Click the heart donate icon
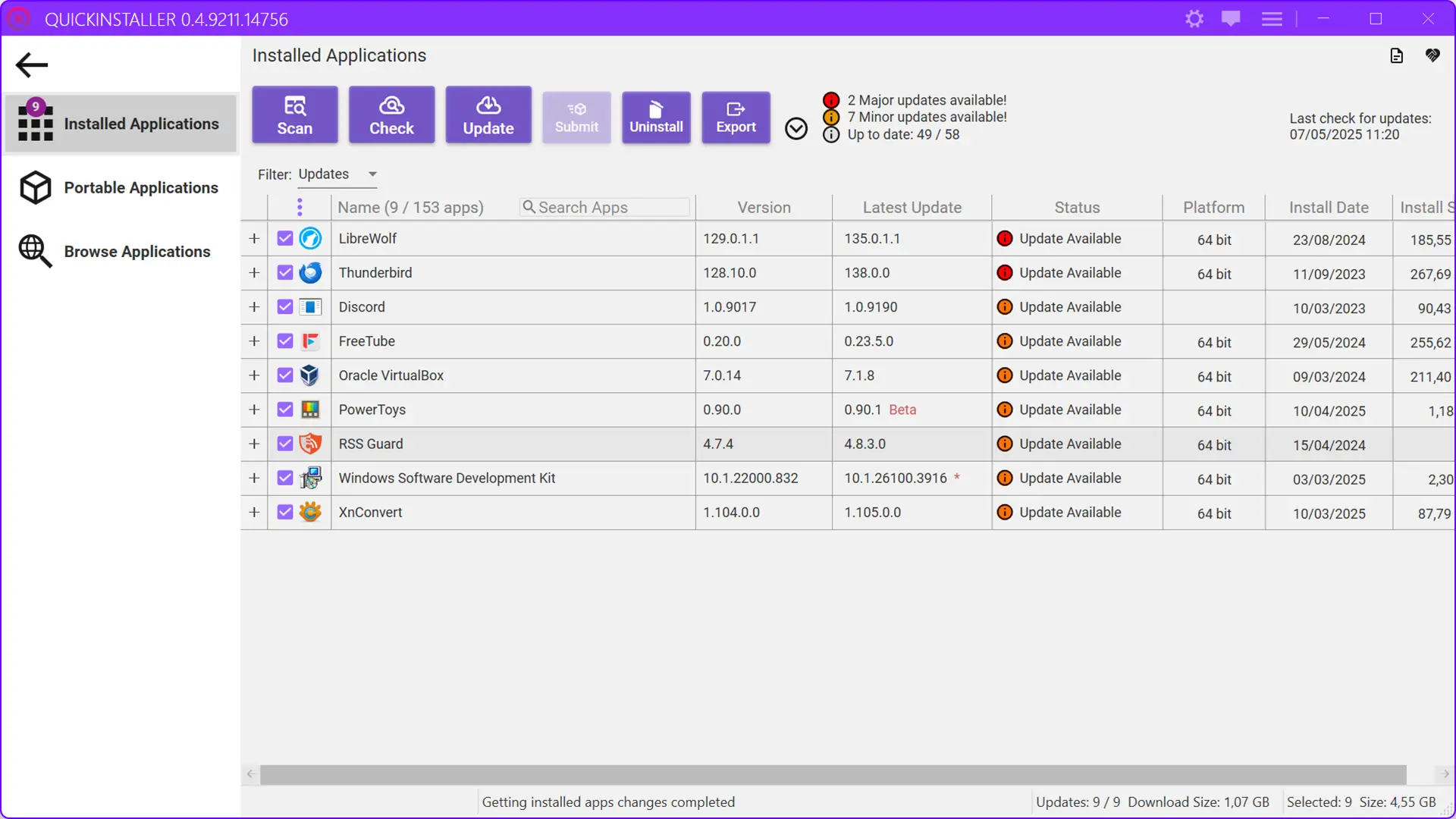Screen dimensions: 1456x819 coord(1432,55)
